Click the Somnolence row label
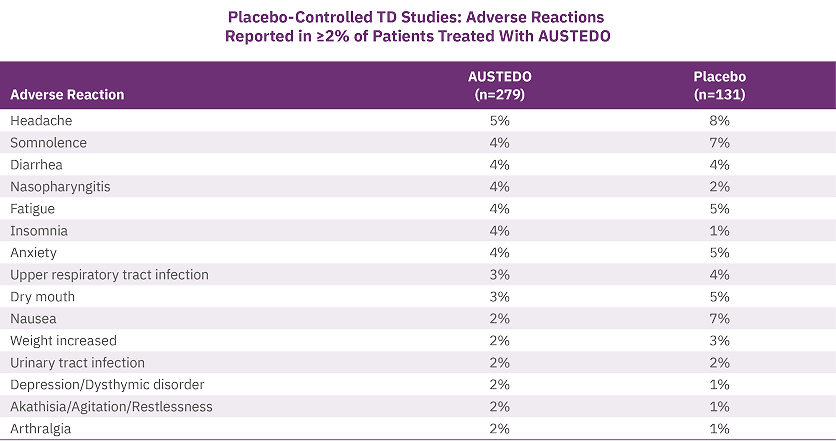 point(49,142)
